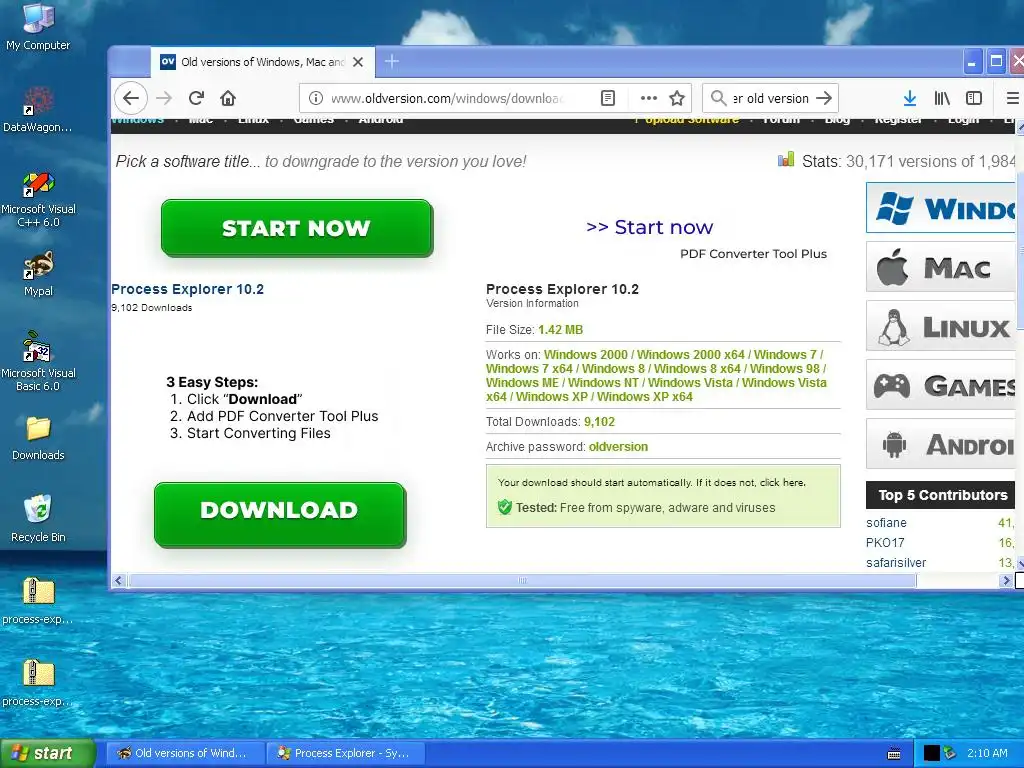The height and width of the screenshot is (768, 1024).
Task: Select the Downloads folder on desktop
Action: click(x=38, y=438)
